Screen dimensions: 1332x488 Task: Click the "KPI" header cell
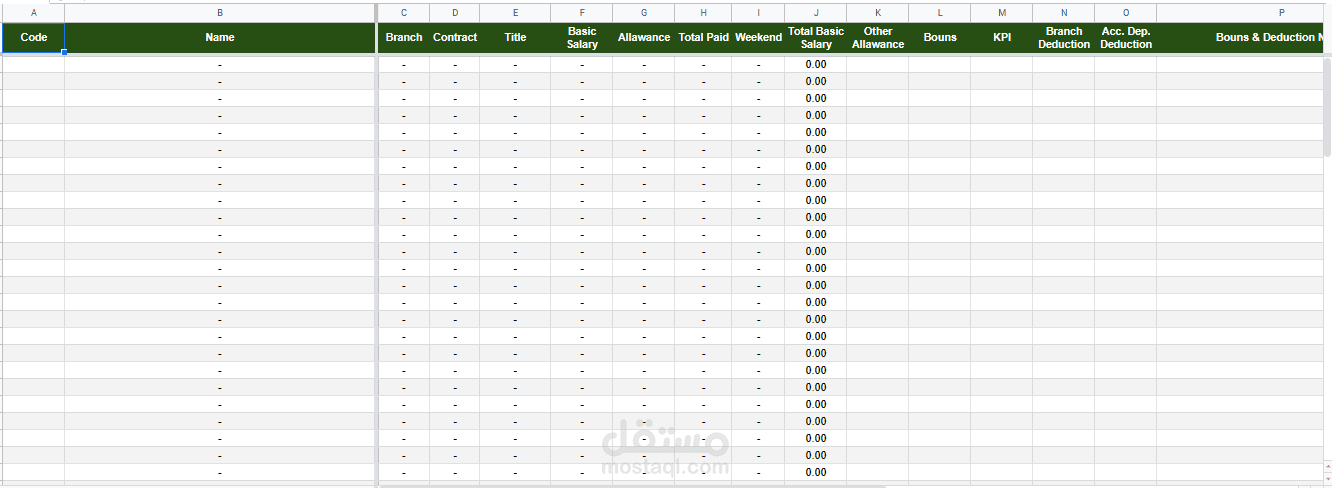(x=1002, y=38)
